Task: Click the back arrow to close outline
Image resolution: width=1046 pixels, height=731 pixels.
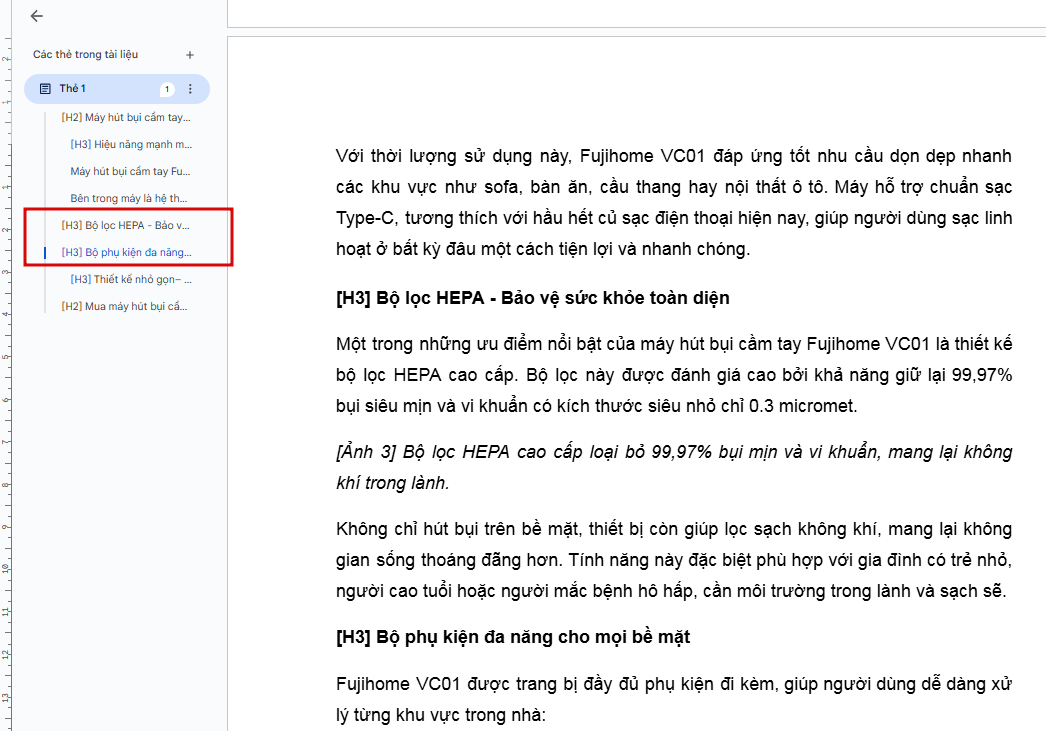Action: [37, 16]
